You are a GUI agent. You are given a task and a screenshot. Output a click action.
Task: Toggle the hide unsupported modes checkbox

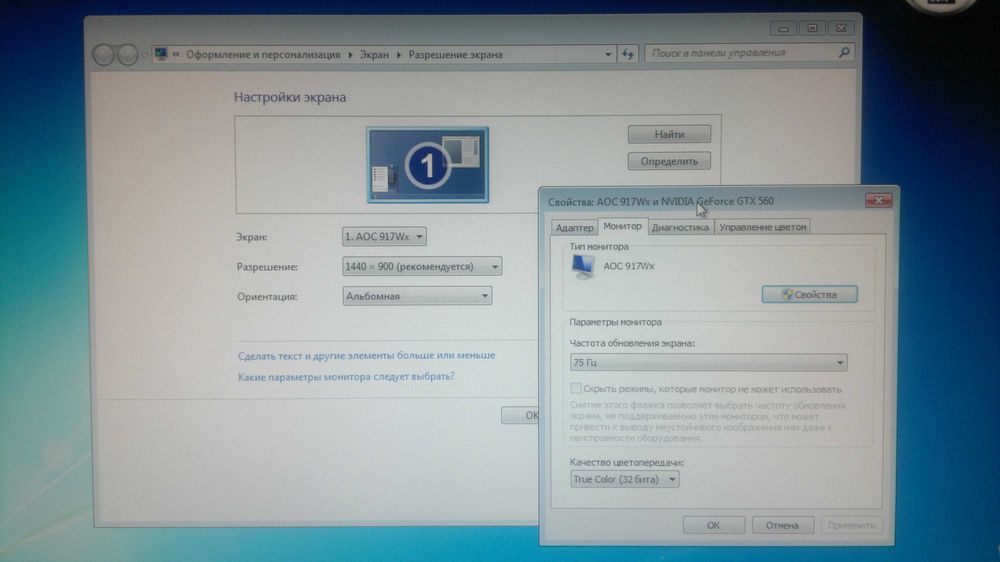click(575, 388)
